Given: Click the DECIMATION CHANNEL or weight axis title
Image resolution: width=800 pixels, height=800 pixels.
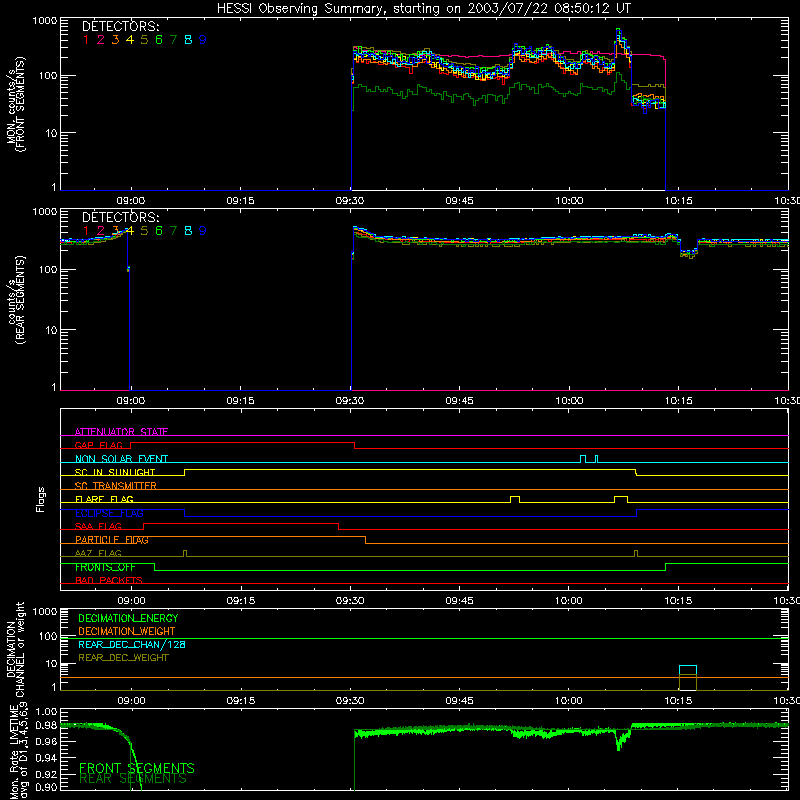Looking at the screenshot, I should (x=15, y=649).
